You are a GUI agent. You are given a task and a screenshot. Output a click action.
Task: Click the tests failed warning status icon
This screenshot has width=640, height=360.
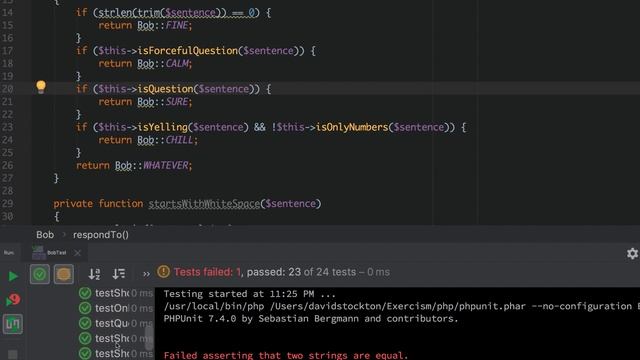click(x=163, y=272)
